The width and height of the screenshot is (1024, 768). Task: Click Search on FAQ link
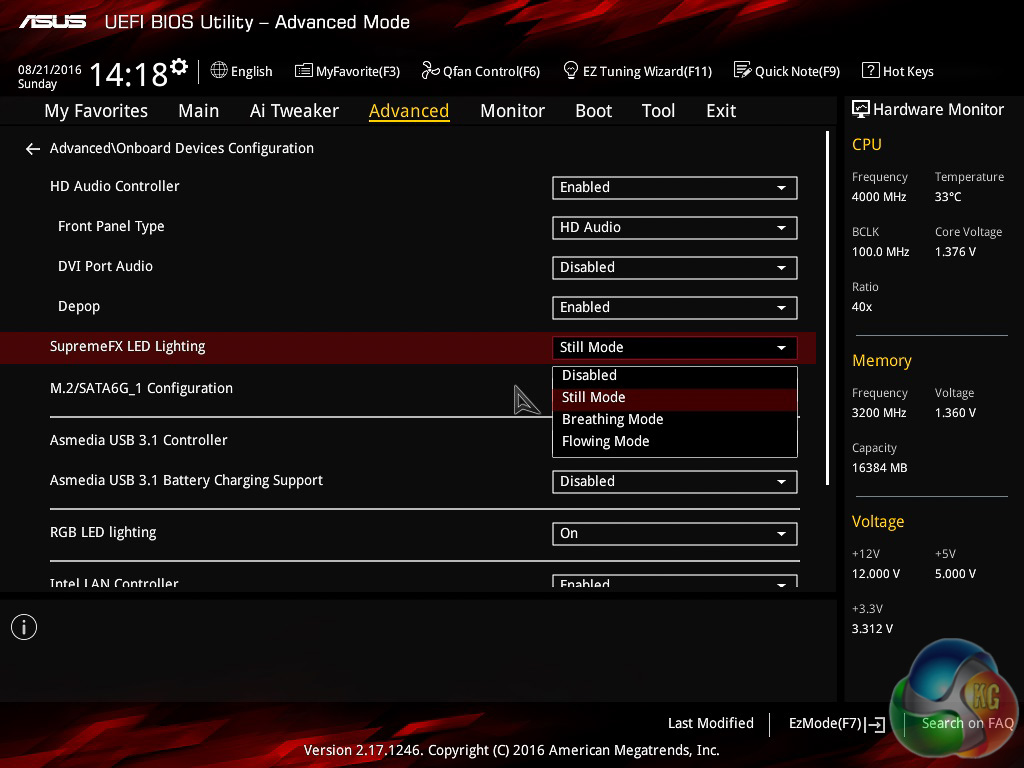click(x=967, y=724)
